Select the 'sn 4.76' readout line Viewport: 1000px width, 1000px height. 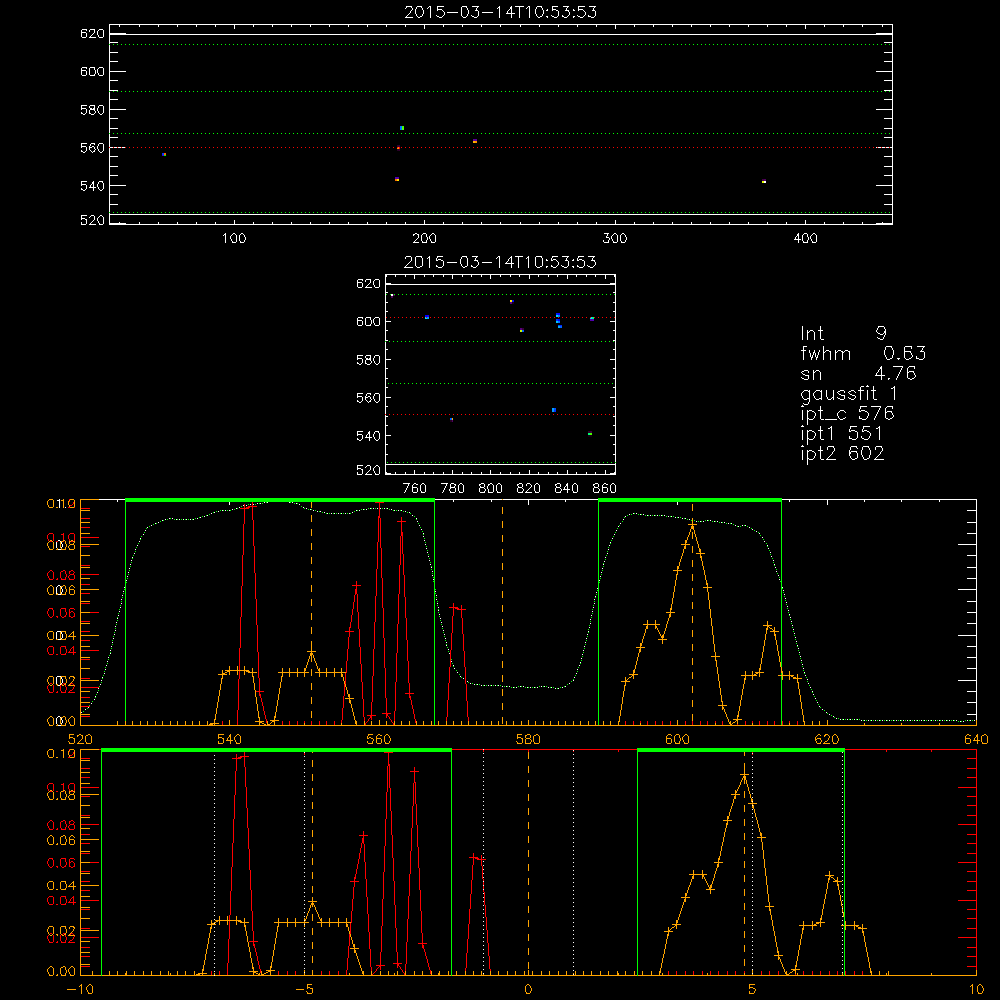point(858,373)
